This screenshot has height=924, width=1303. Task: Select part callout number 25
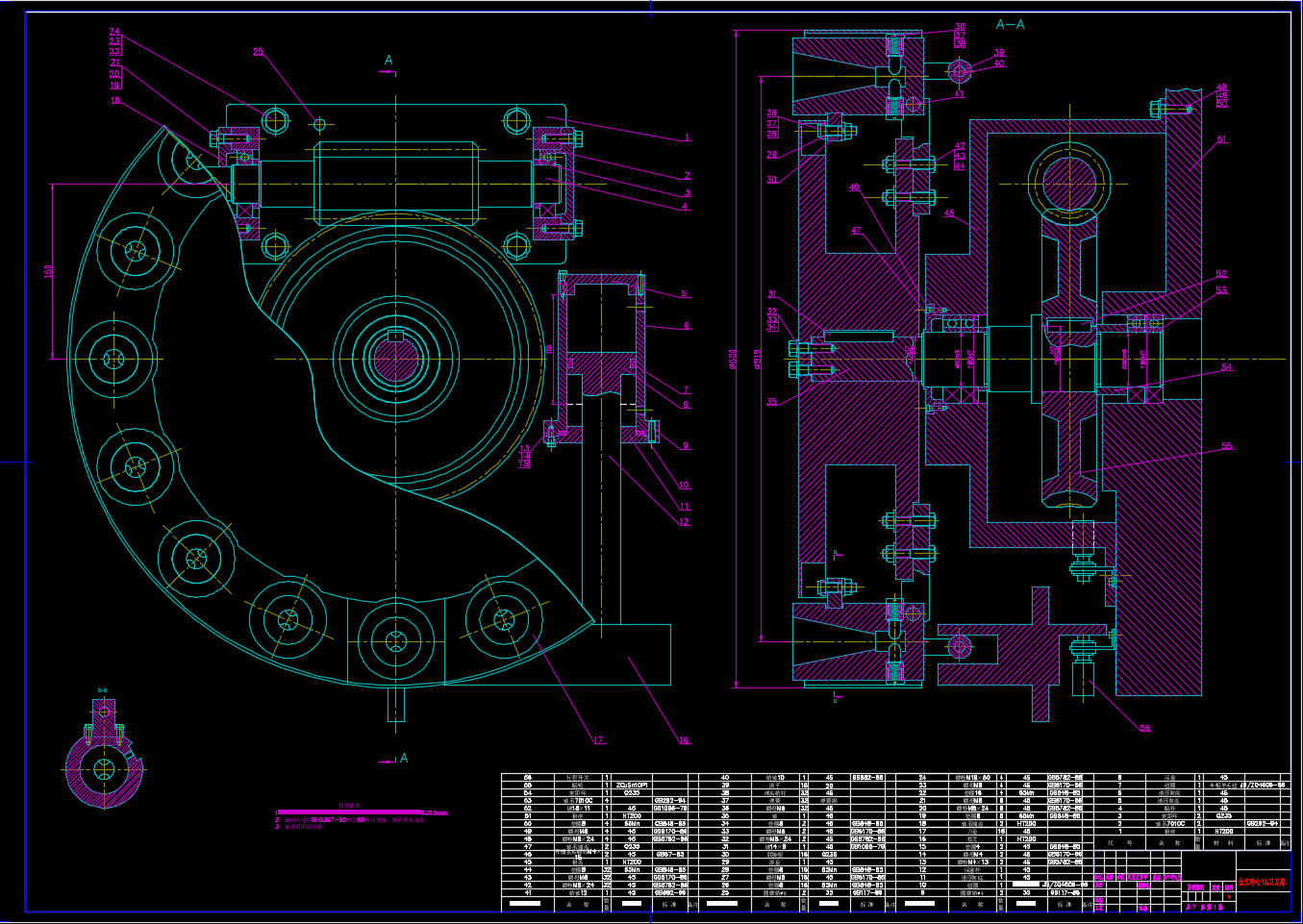click(258, 52)
